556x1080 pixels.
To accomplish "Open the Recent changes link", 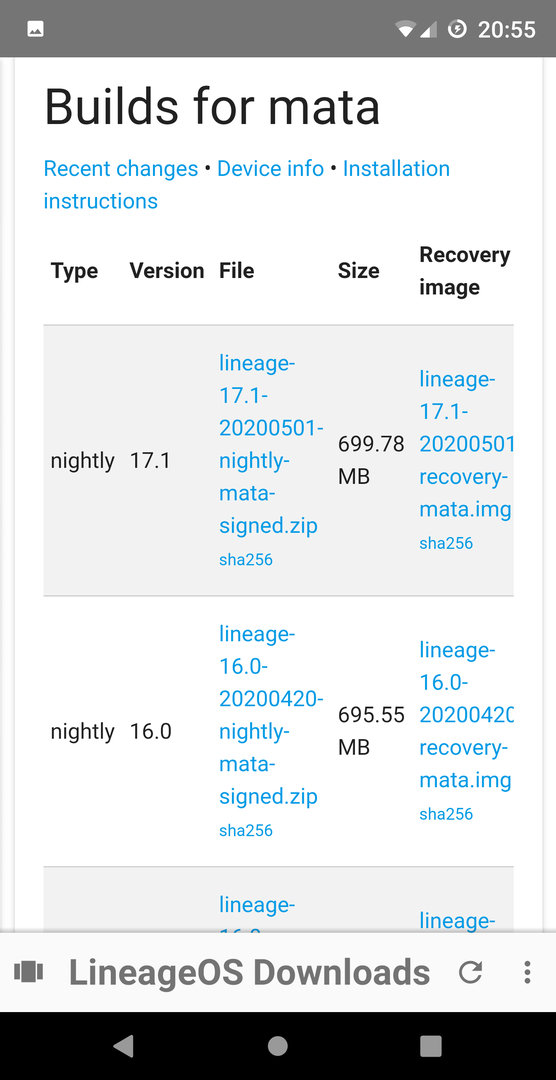I will (x=121, y=169).
